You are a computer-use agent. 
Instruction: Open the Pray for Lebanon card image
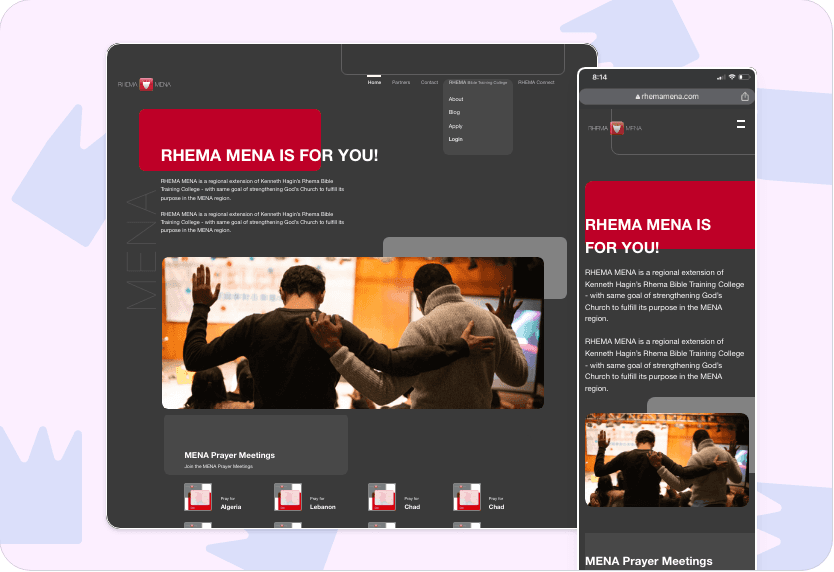288,497
